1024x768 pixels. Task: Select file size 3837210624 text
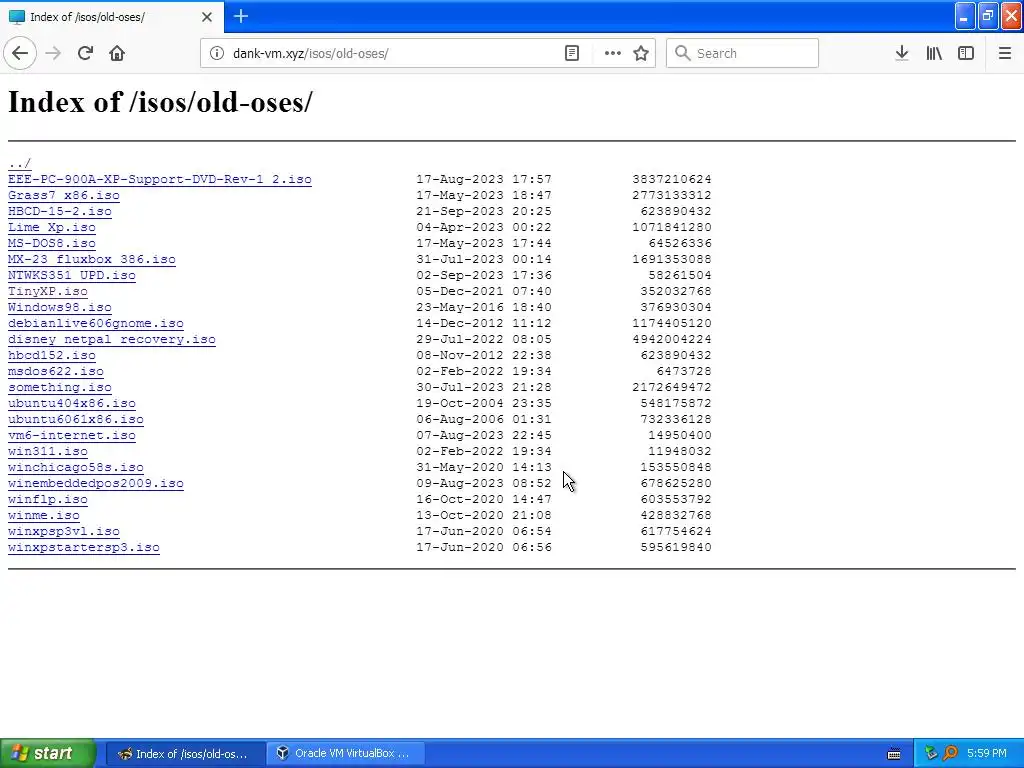pyautogui.click(x=672, y=179)
